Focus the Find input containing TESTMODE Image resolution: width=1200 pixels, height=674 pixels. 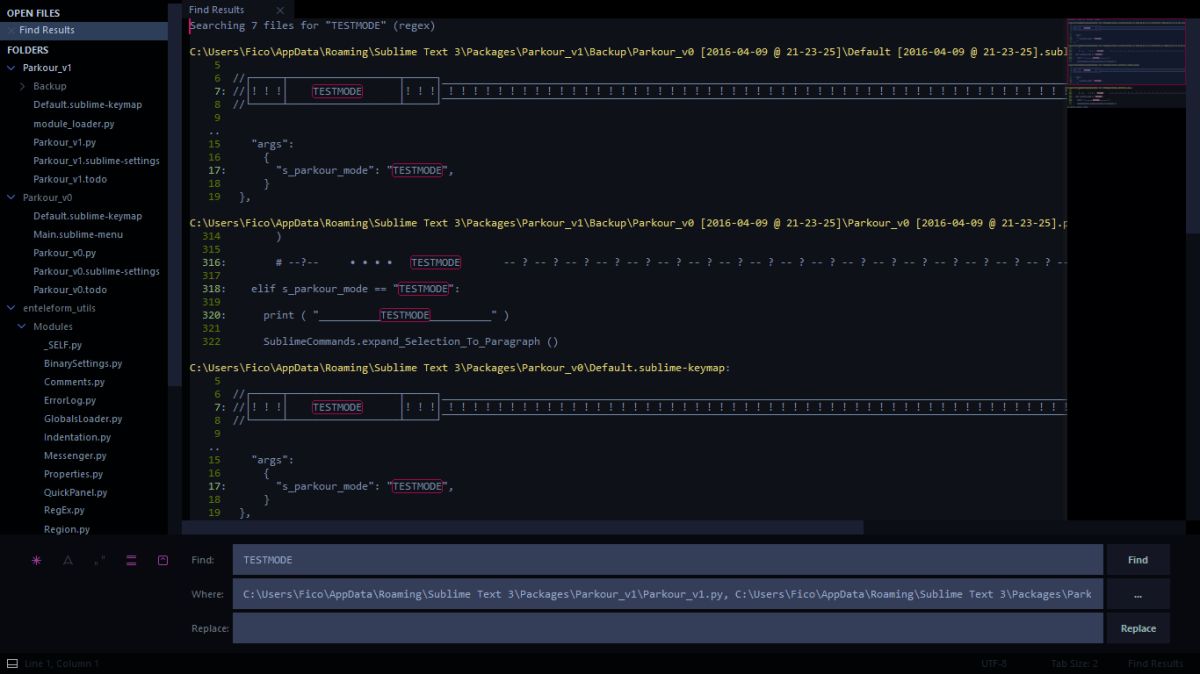coord(667,560)
